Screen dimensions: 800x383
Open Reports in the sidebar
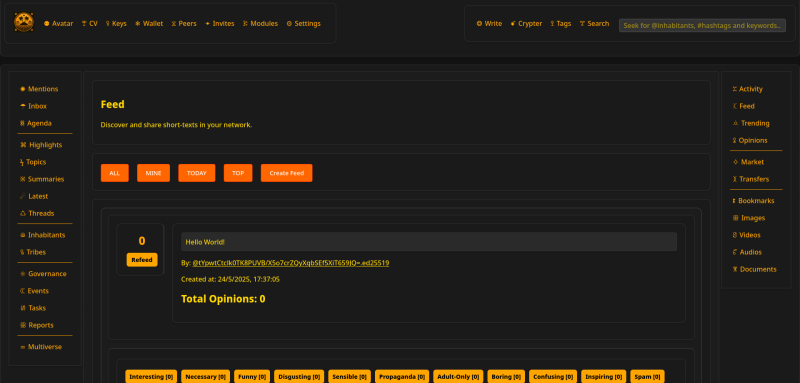point(36,325)
